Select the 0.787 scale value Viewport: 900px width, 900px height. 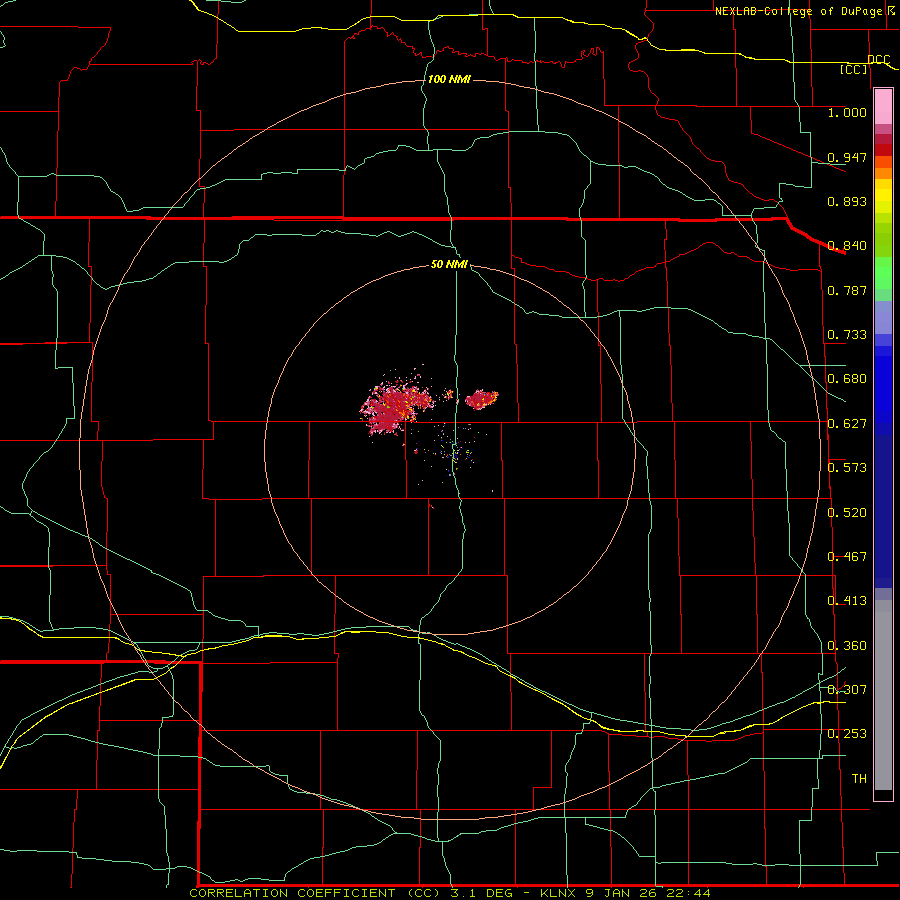tap(847, 290)
